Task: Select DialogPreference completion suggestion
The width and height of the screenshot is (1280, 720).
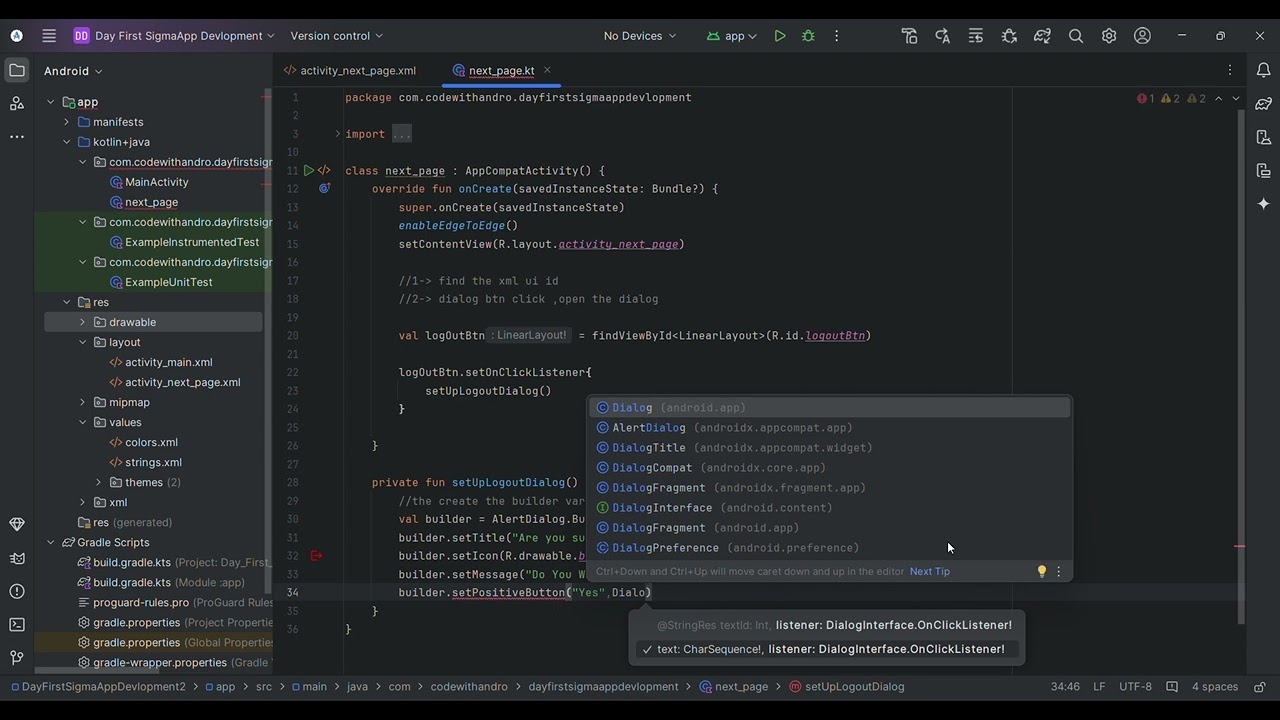Action: (x=830, y=548)
